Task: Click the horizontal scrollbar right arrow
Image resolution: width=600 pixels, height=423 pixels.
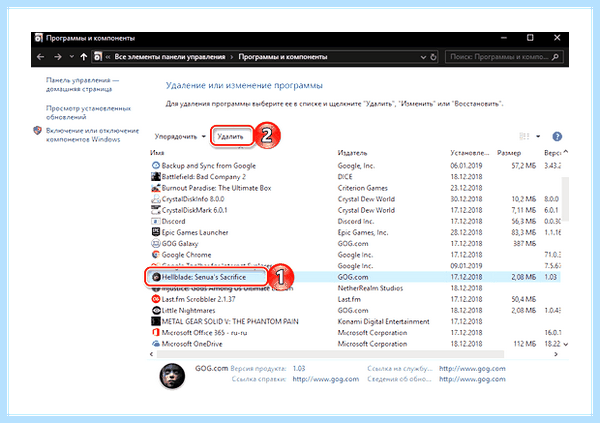Action: point(556,354)
